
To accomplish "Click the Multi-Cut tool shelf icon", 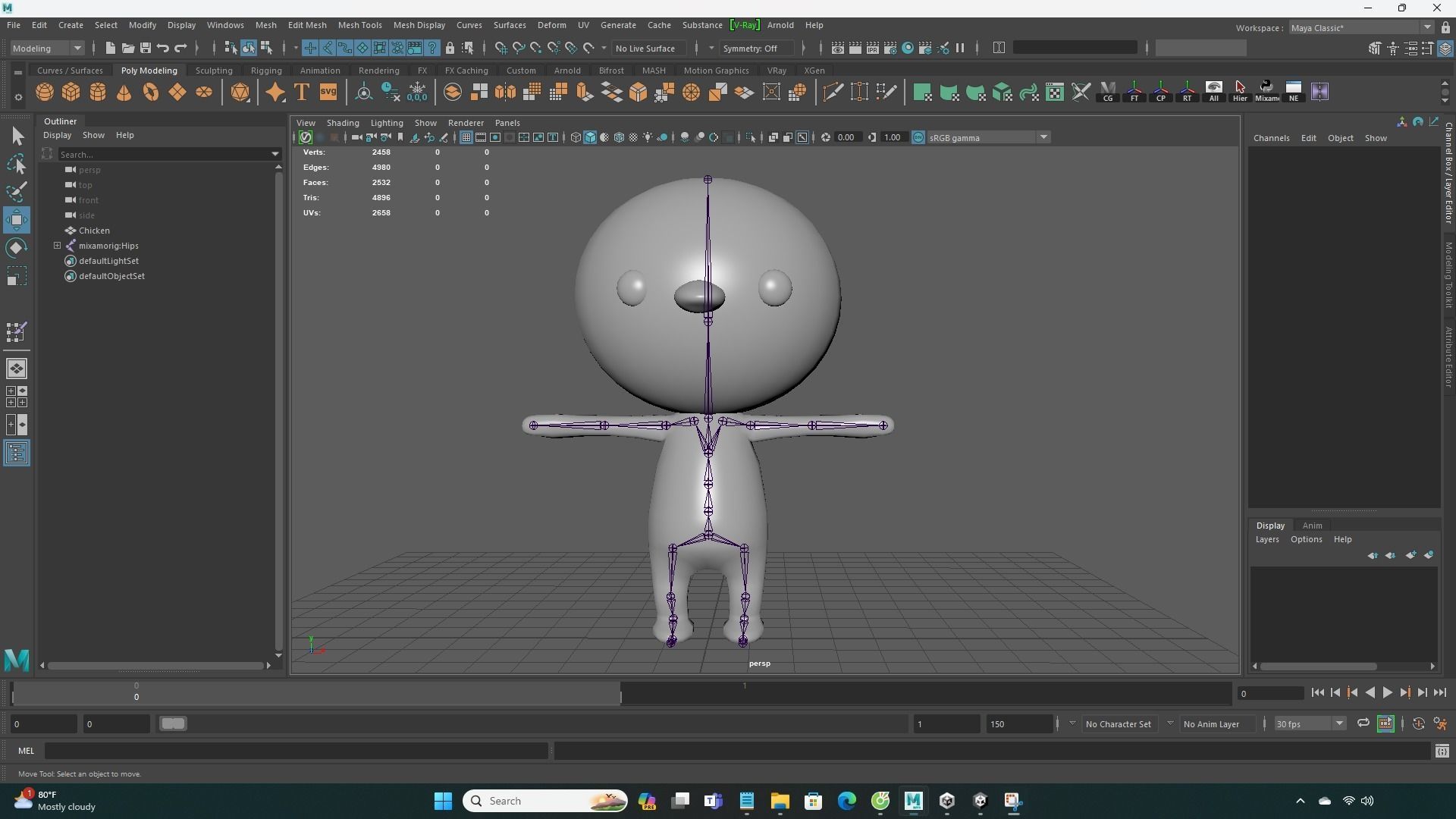I will click(833, 92).
